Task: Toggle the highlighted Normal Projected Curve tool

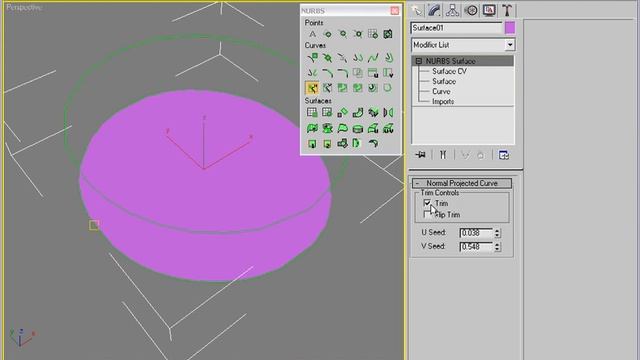Action: click(x=312, y=88)
